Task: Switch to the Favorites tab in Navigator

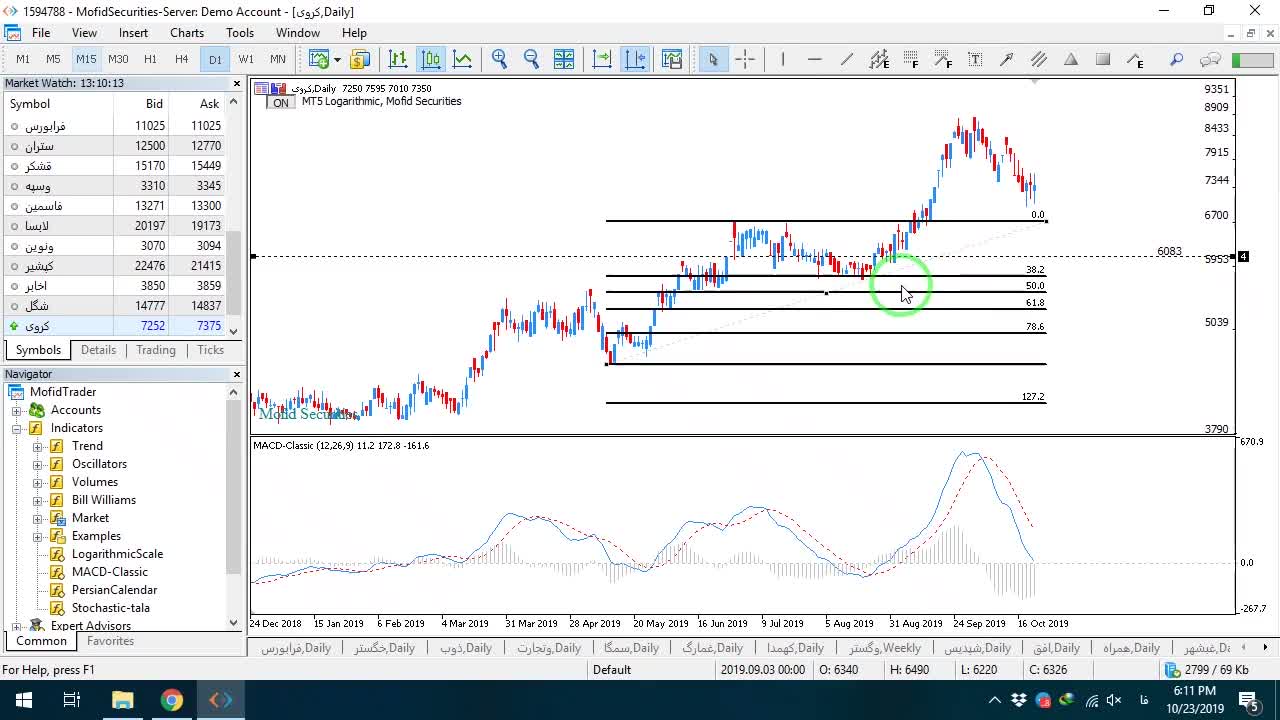Action: tap(110, 641)
